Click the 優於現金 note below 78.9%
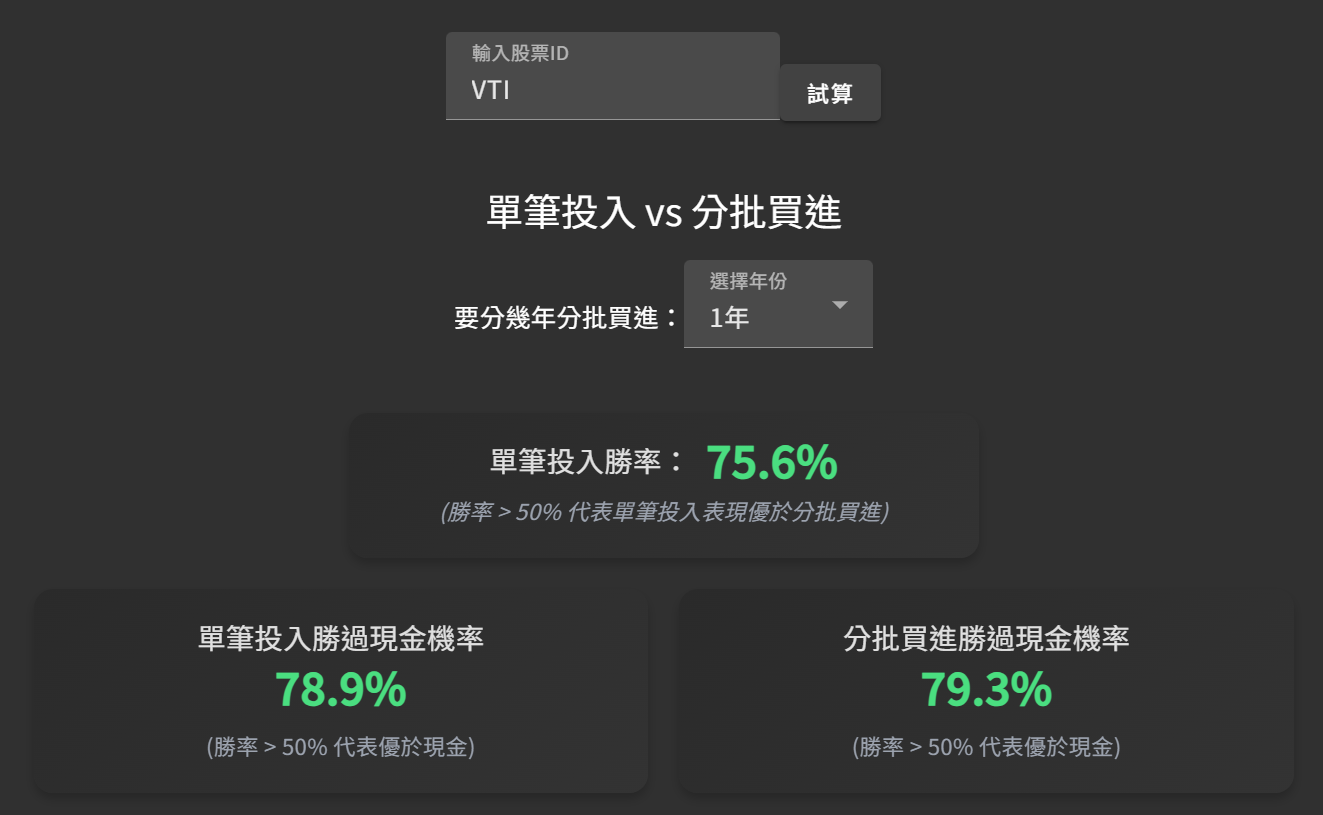The height and width of the screenshot is (815, 1323). pyautogui.click(x=340, y=747)
